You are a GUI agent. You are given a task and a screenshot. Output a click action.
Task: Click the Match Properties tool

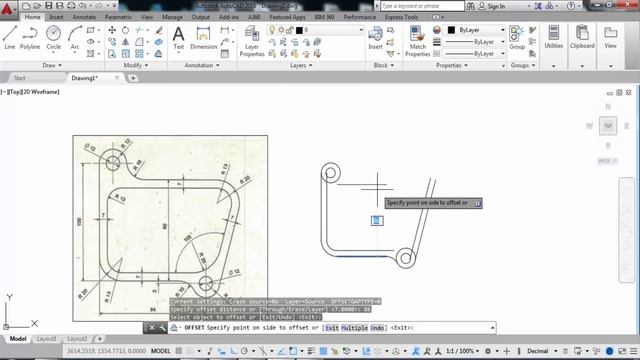tap(418, 41)
